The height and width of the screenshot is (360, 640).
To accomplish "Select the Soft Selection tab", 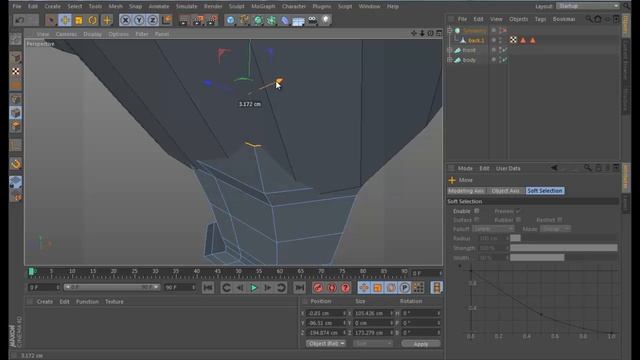I will (545, 191).
